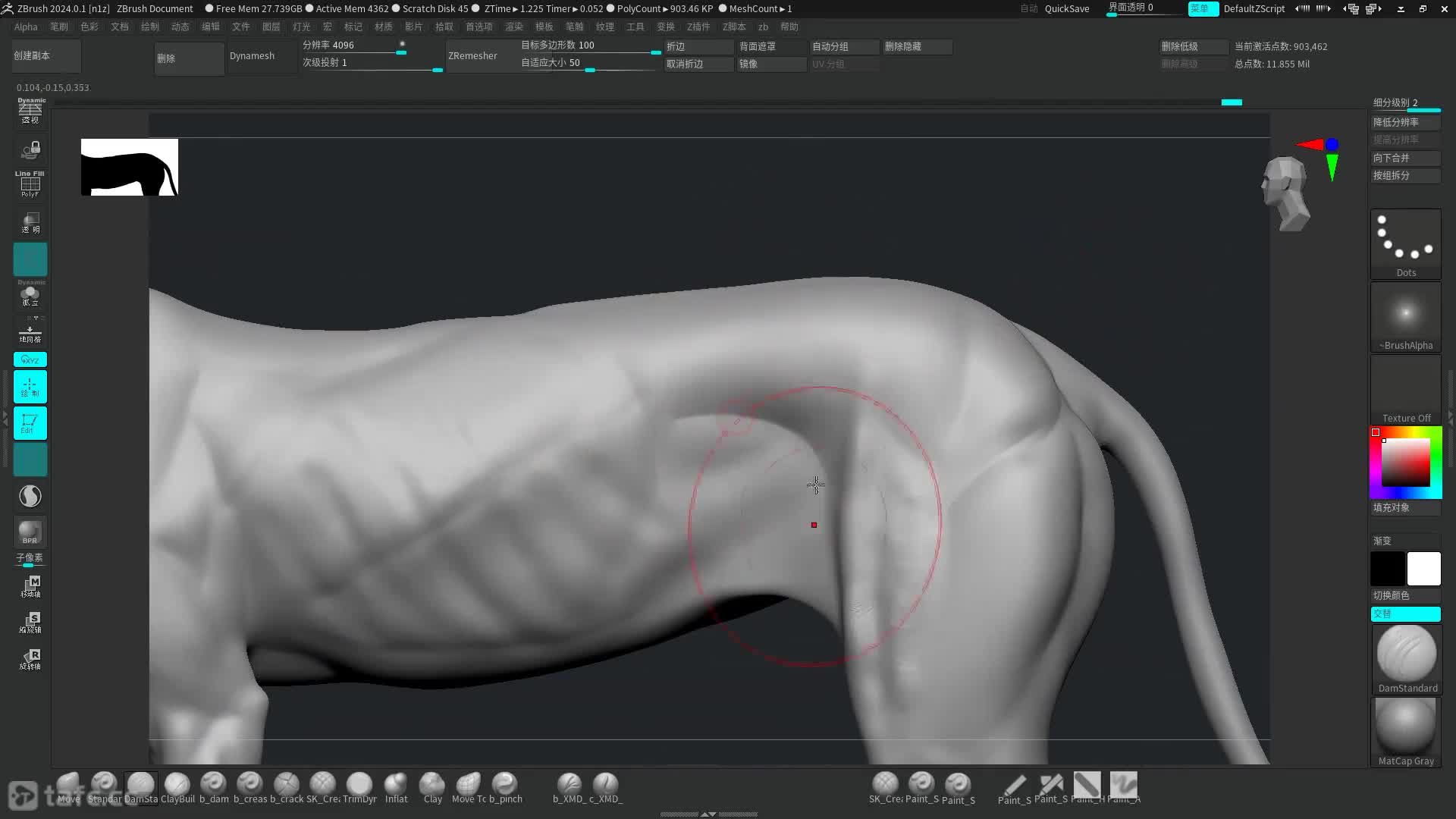This screenshot has height=819, width=1456.
Task: Click the 降低分辨率 lower subdivision button
Action: pos(1406,122)
